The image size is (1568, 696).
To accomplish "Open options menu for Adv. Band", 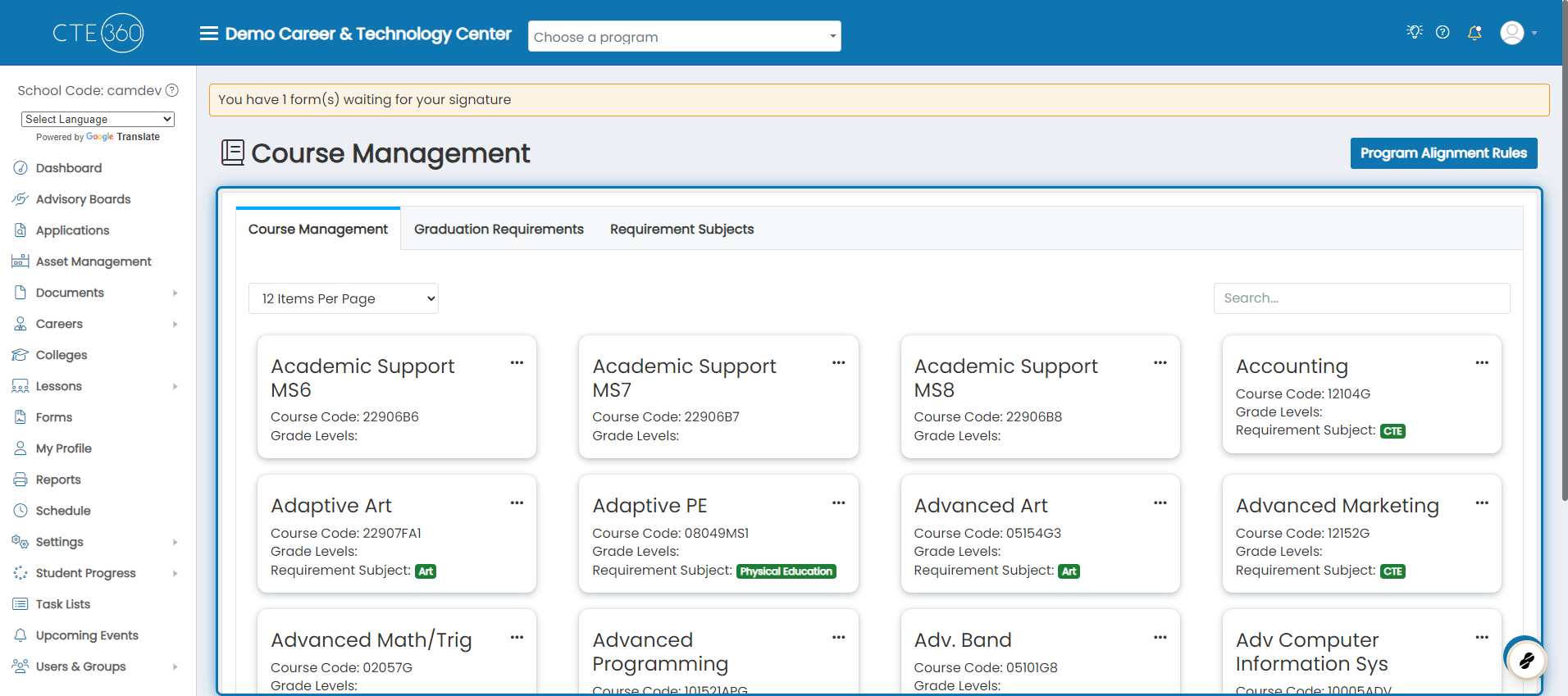I will click(1160, 637).
